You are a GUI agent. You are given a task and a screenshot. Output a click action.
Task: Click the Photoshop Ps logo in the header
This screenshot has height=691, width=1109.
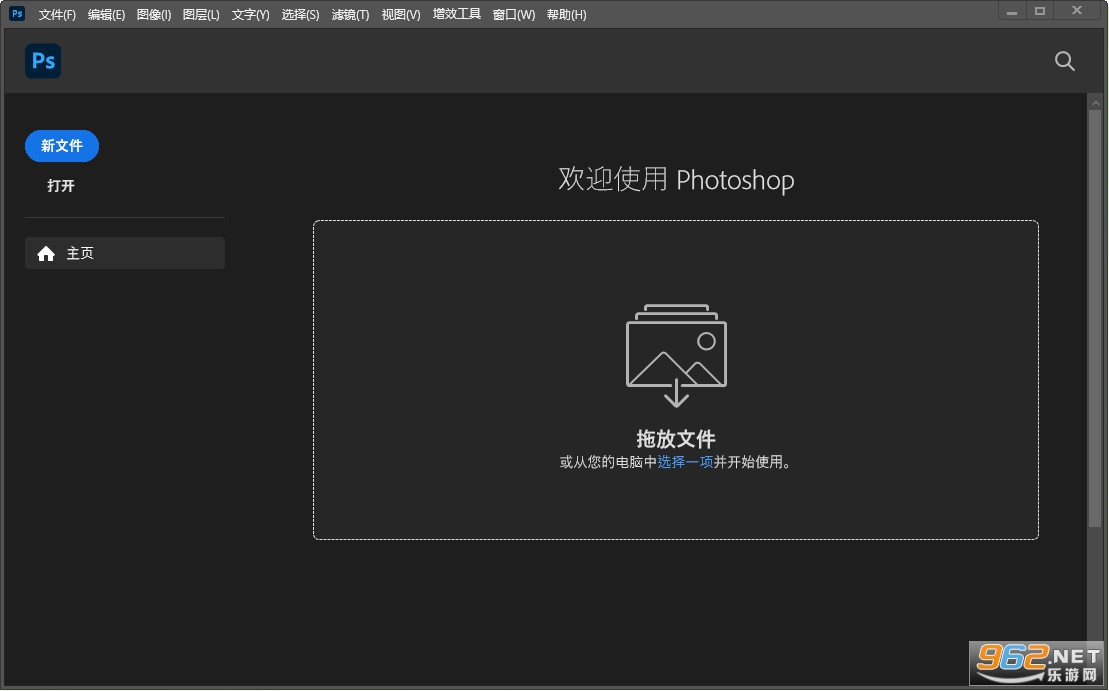pyautogui.click(x=43, y=61)
